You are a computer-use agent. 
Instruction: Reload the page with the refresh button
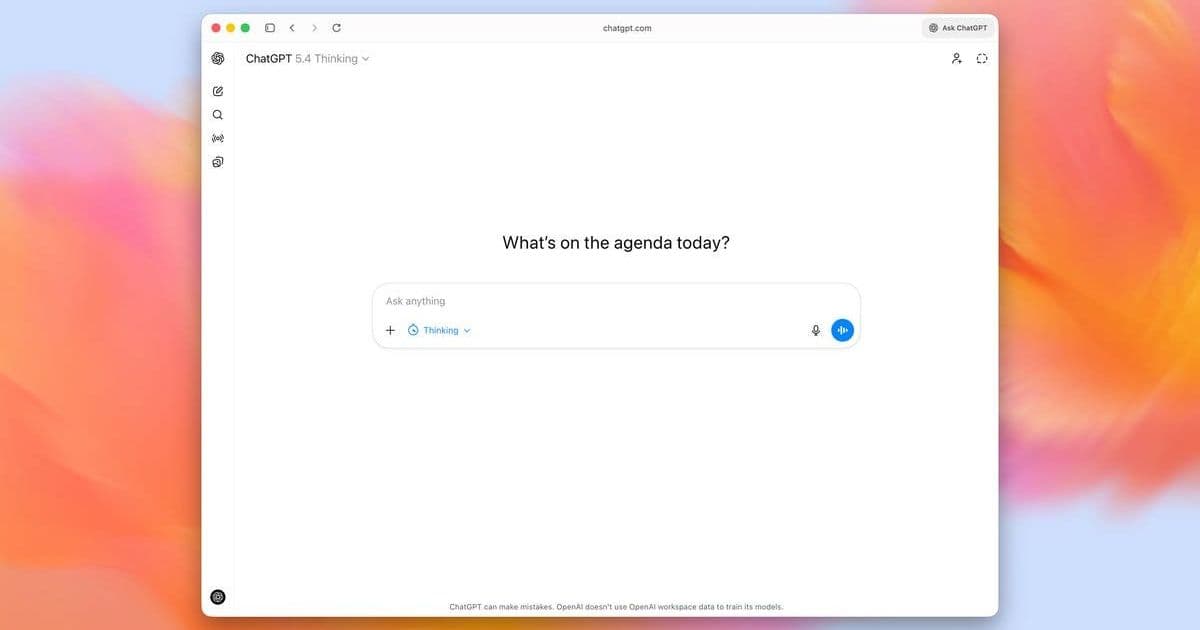pyautogui.click(x=336, y=27)
